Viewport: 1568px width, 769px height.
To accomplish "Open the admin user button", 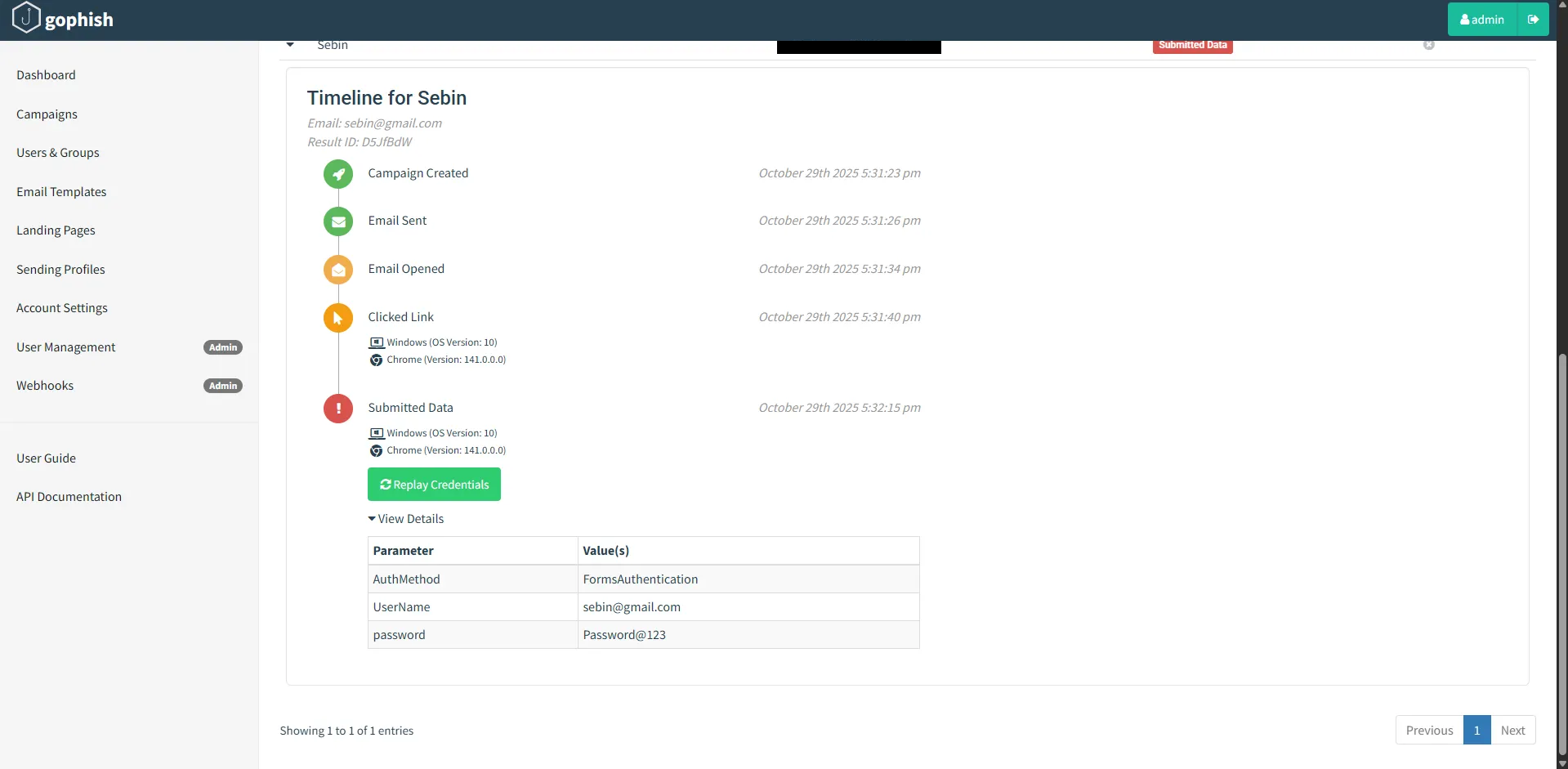I will (1481, 20).
